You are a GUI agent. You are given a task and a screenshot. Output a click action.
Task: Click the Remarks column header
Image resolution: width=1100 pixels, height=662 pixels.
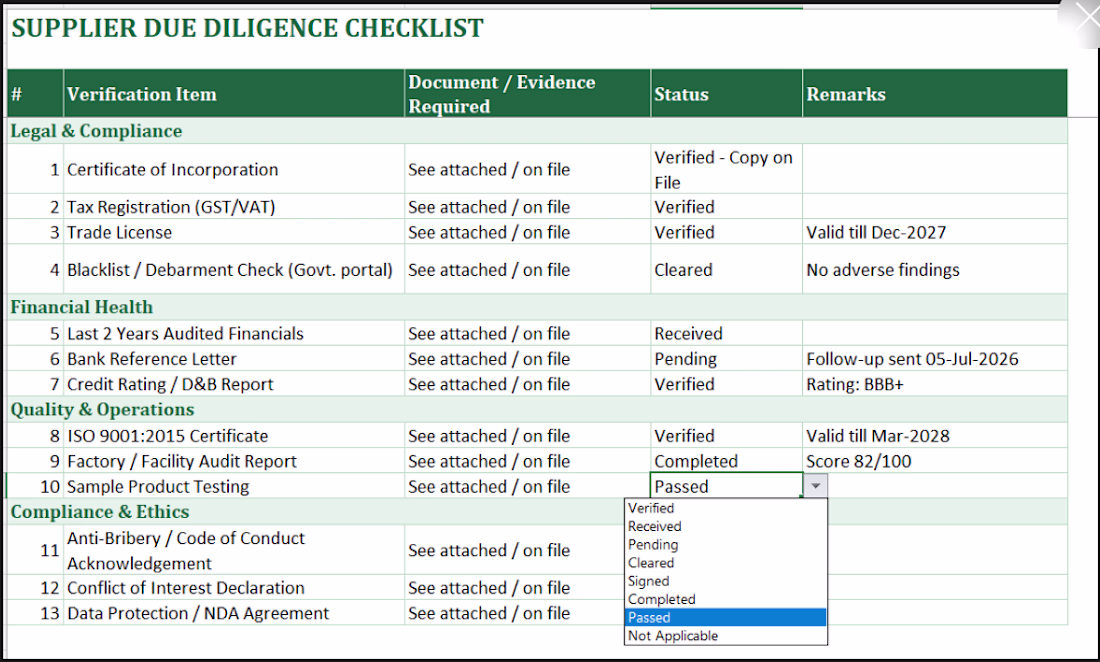935,93
